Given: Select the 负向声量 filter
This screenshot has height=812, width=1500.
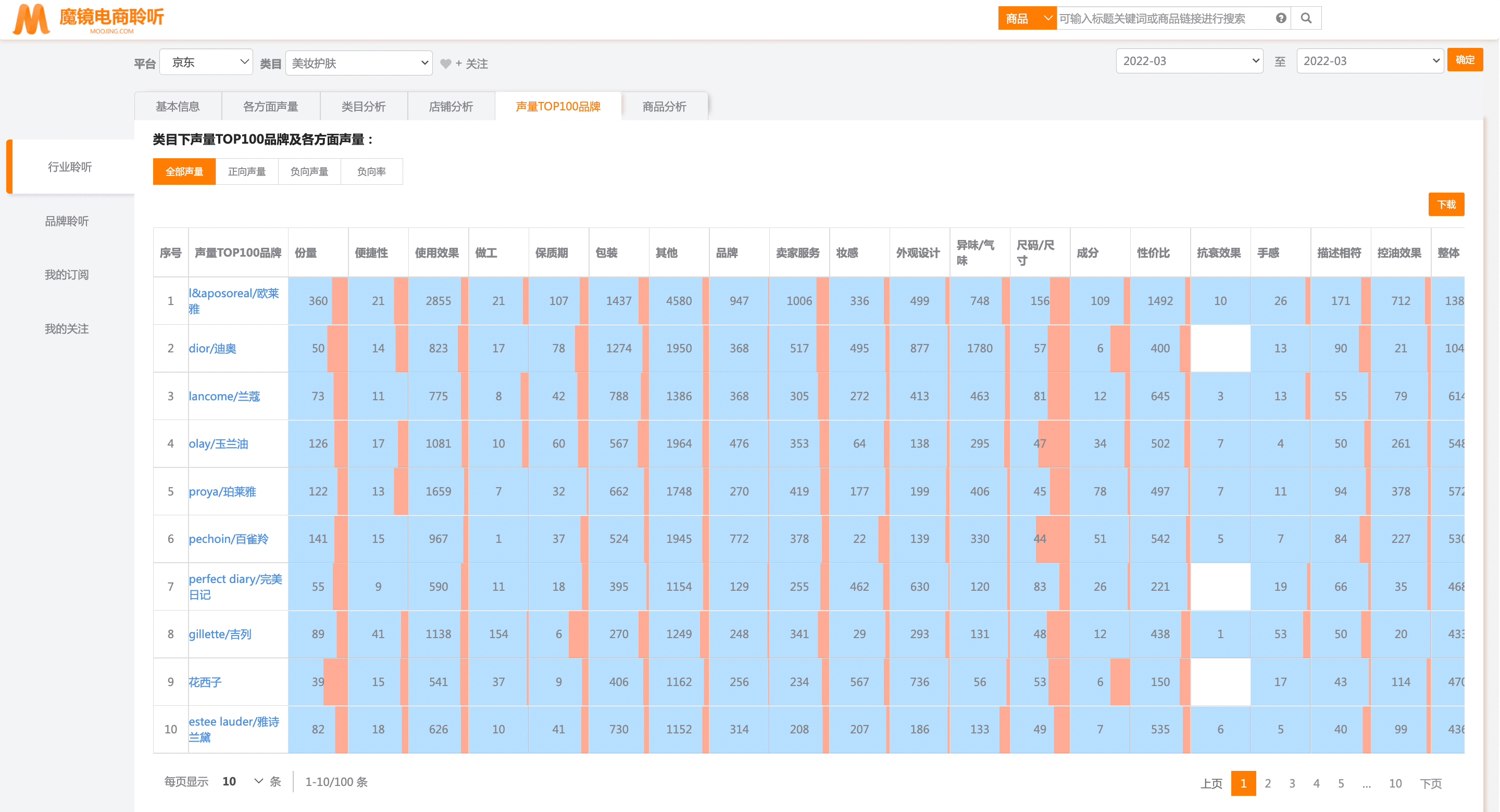Looking at the screenshot, I should (309, 172).
